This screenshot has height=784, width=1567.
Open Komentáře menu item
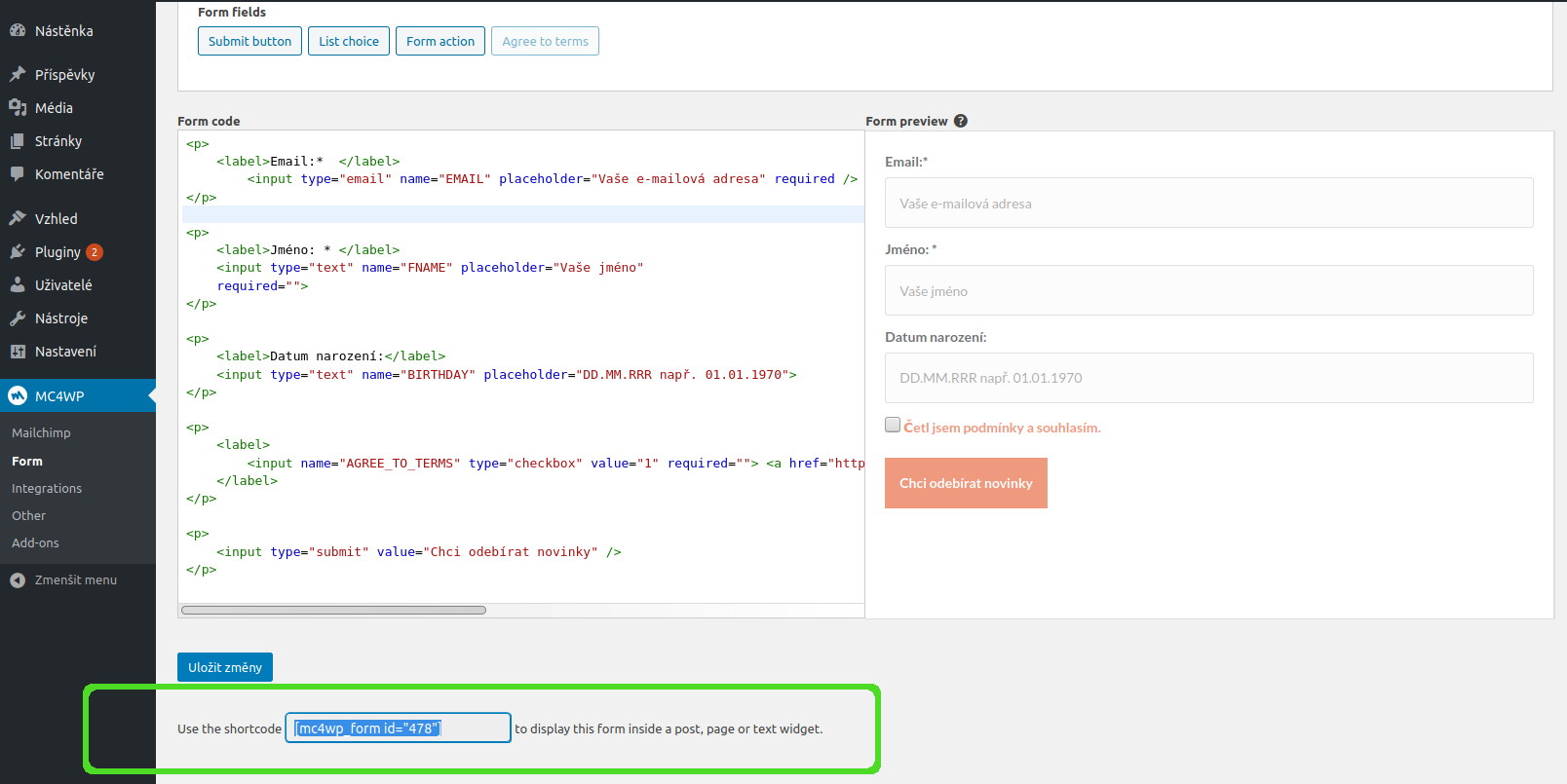[x=78, y=173]
